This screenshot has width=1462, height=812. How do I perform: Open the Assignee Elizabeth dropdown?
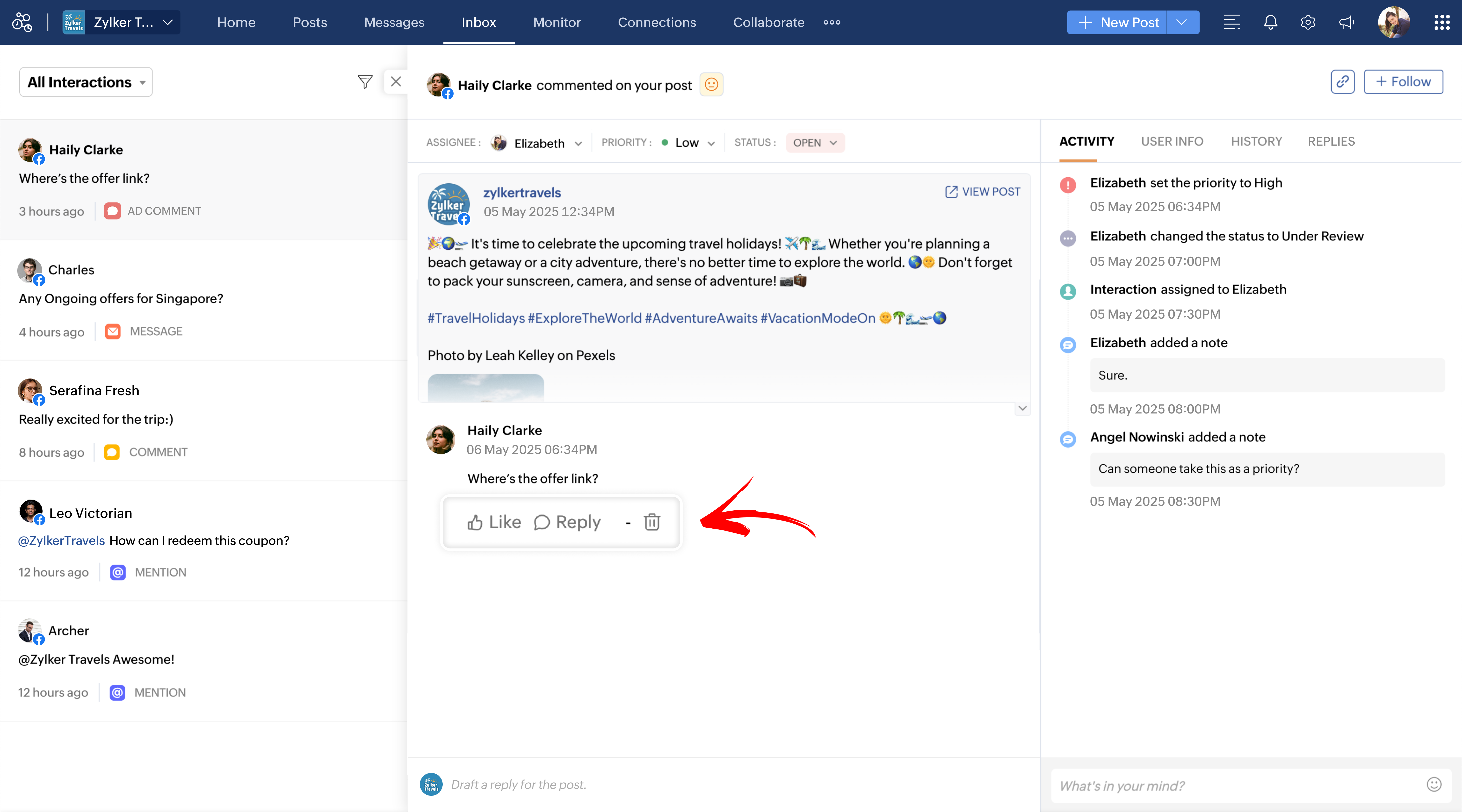pos(540,143)
